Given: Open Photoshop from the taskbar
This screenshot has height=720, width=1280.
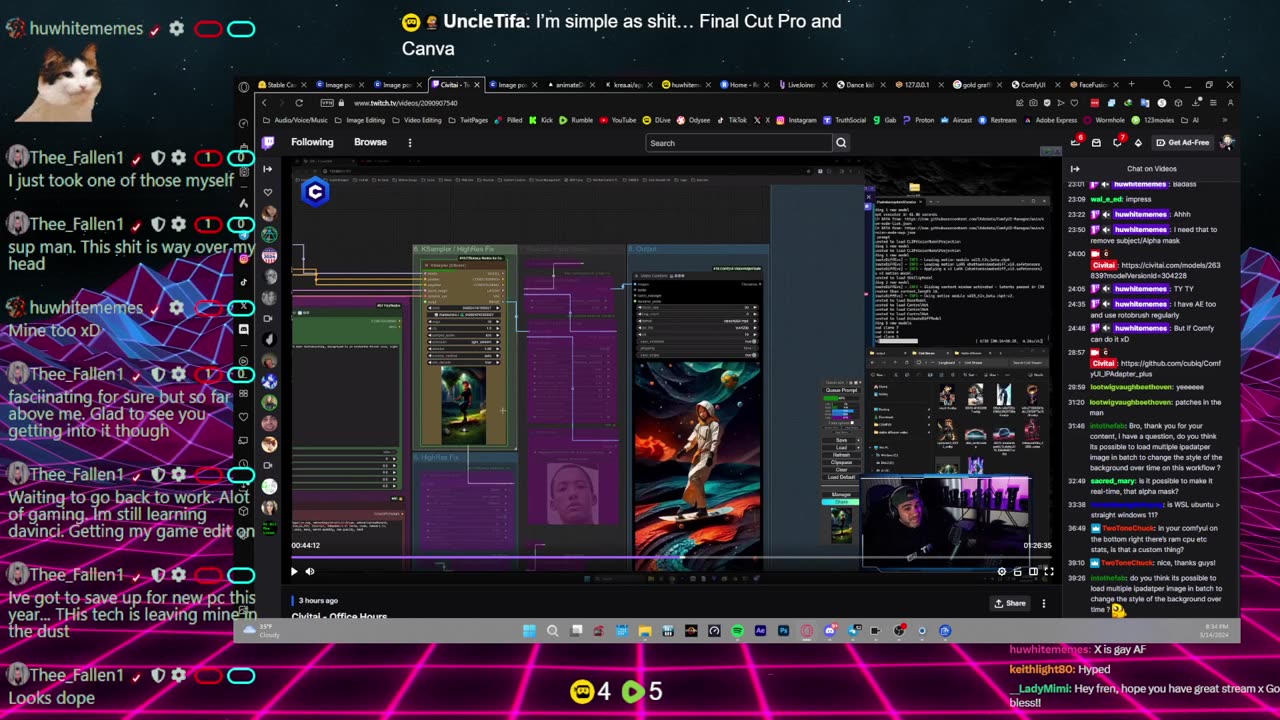Looking at the screenshot, I should tap(783, 631).
